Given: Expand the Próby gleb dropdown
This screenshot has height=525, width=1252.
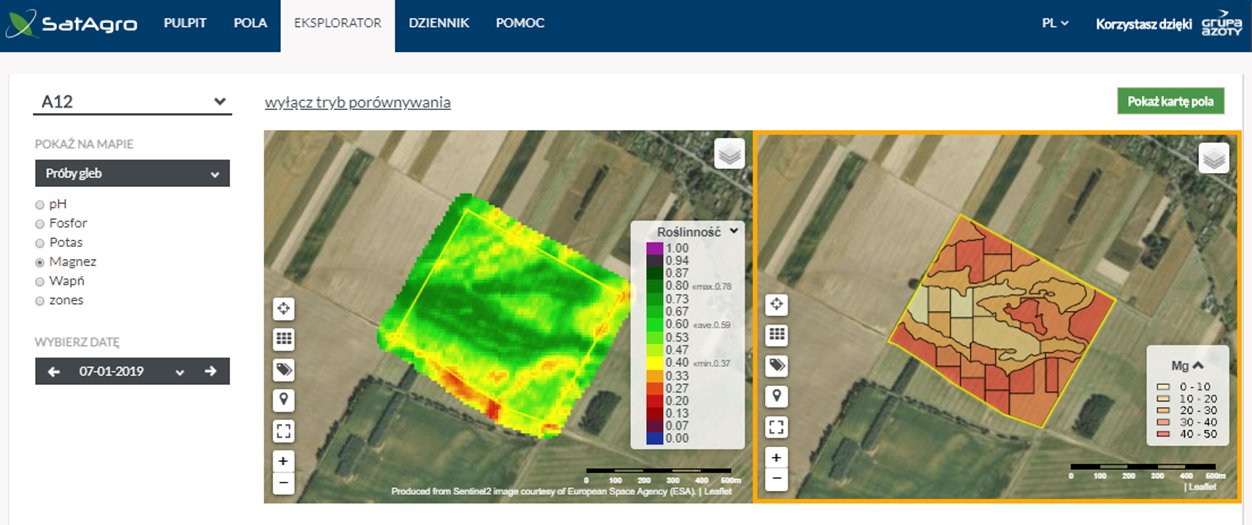Looking at the screenshot, I should [133, 173].
